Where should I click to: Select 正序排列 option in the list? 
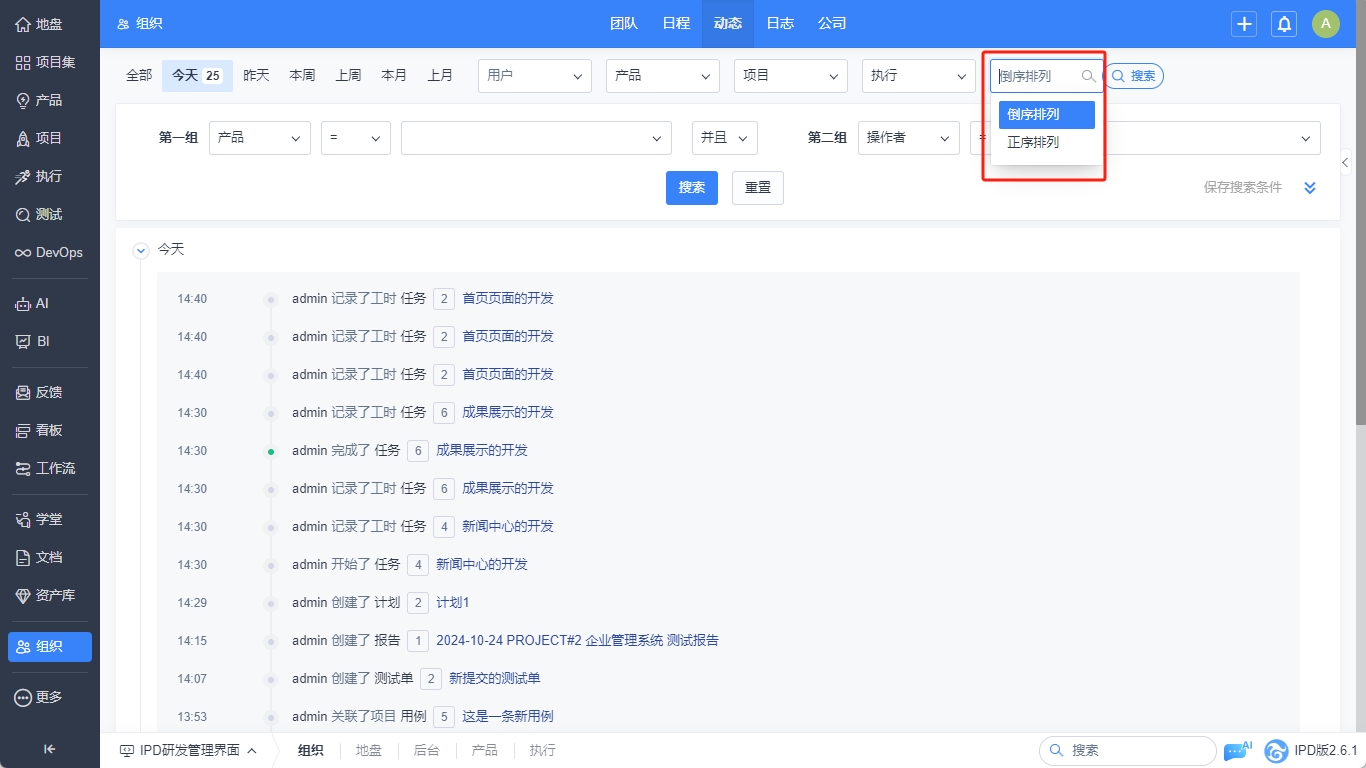(x=1034, y=143)
